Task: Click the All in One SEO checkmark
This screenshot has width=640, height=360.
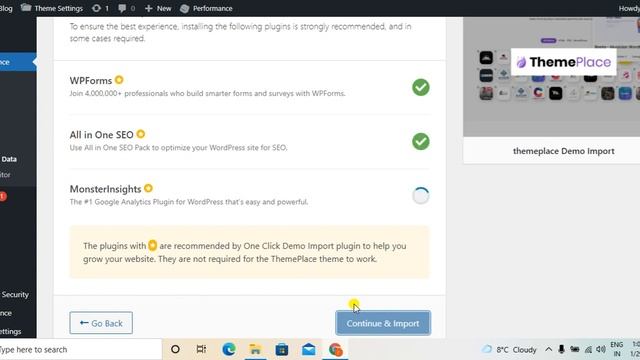Action: pos(421,142)
